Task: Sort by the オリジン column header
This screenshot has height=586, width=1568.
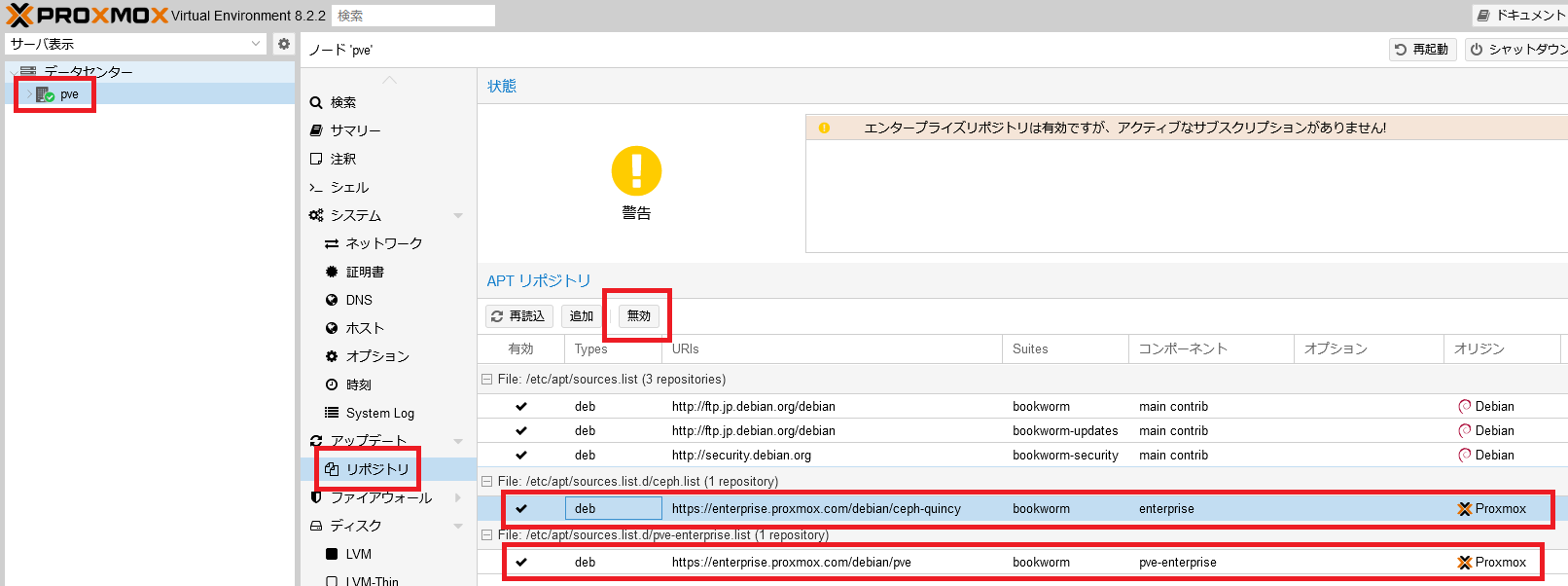Action: tap(1502, 348)
